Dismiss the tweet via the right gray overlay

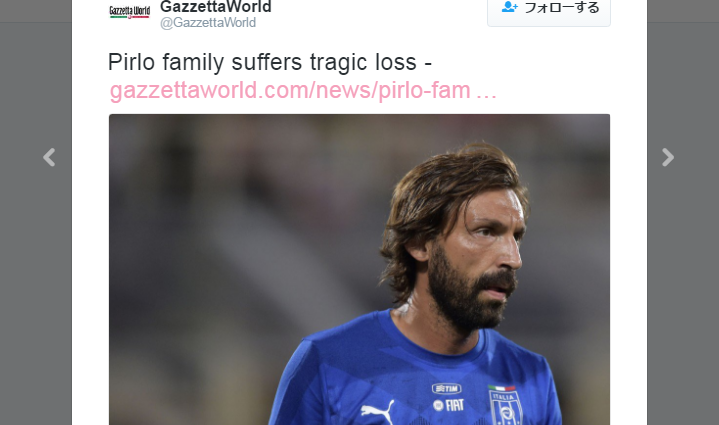(x=683, y=275)
